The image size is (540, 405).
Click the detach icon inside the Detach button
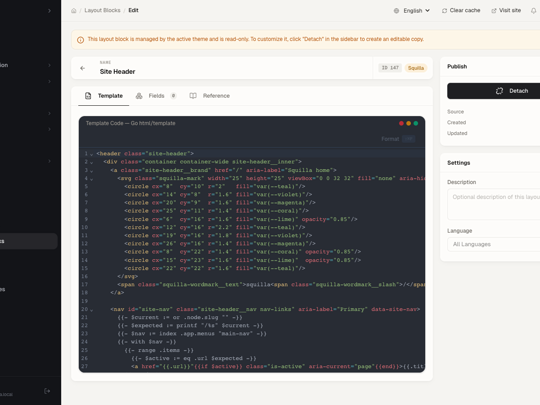pos(499,91)
